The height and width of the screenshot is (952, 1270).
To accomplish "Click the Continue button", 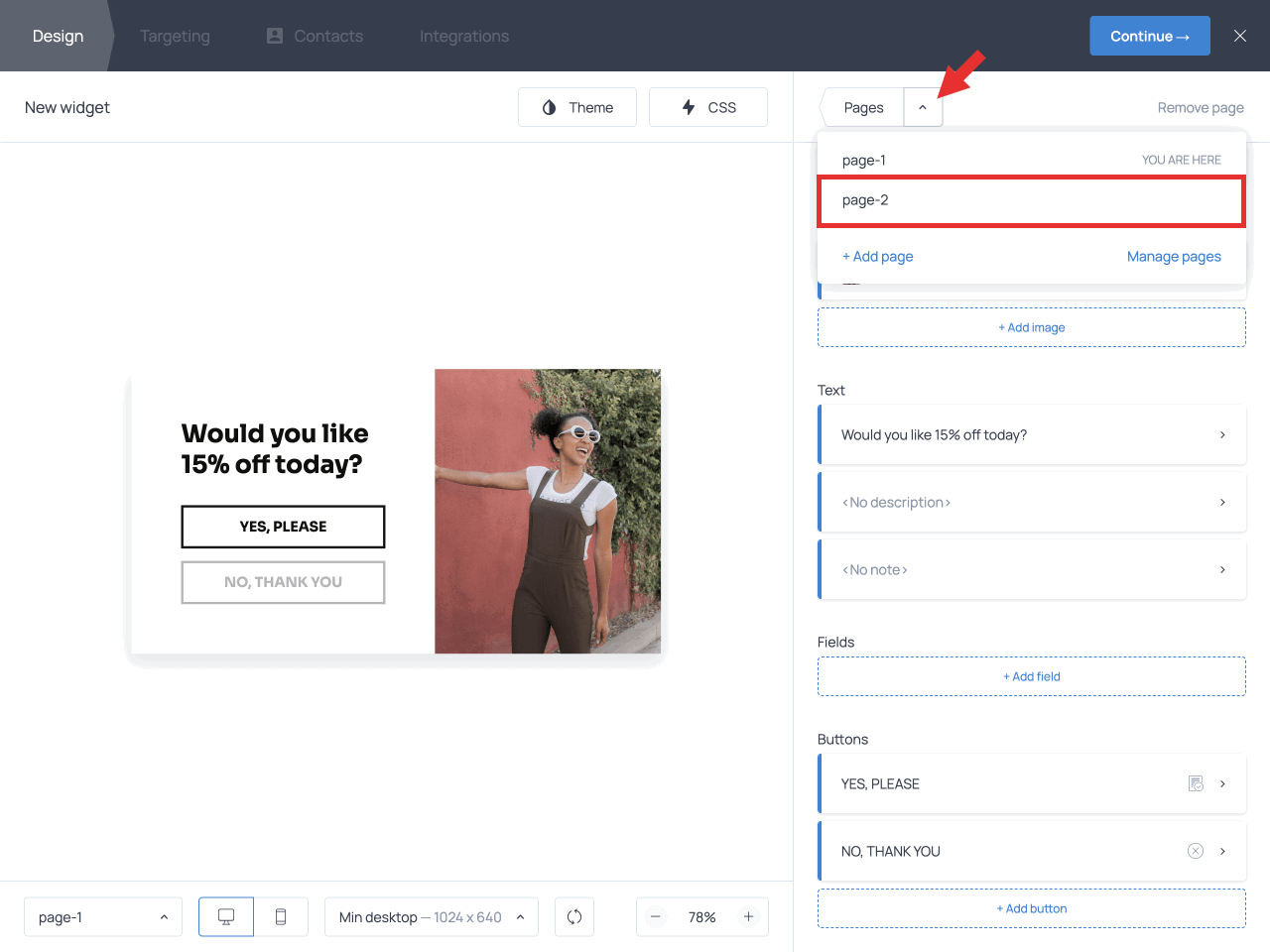I will coord(1149,36).
